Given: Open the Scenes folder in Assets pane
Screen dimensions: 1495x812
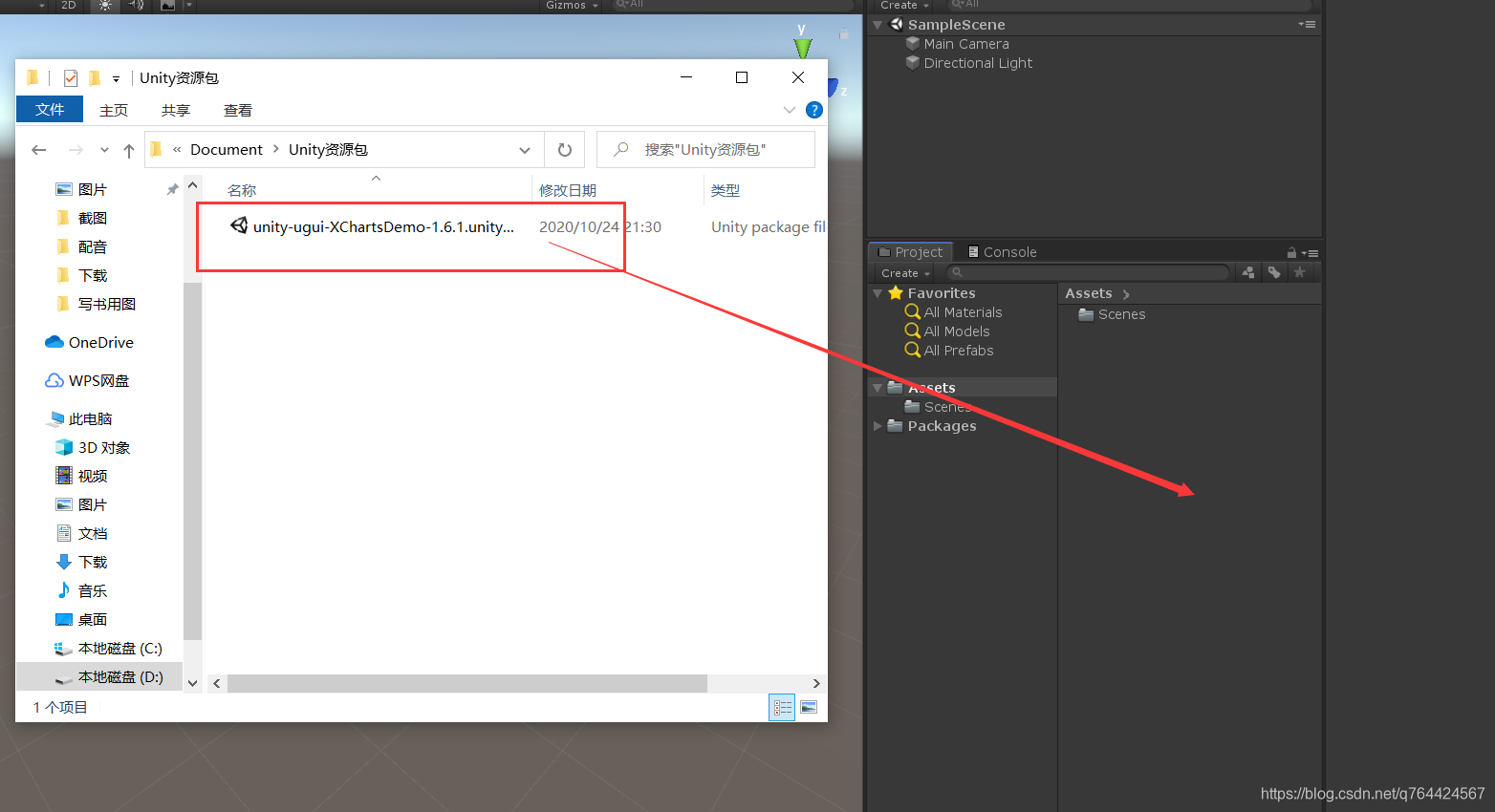Looking at the screenshot, I should (1112, 314).
